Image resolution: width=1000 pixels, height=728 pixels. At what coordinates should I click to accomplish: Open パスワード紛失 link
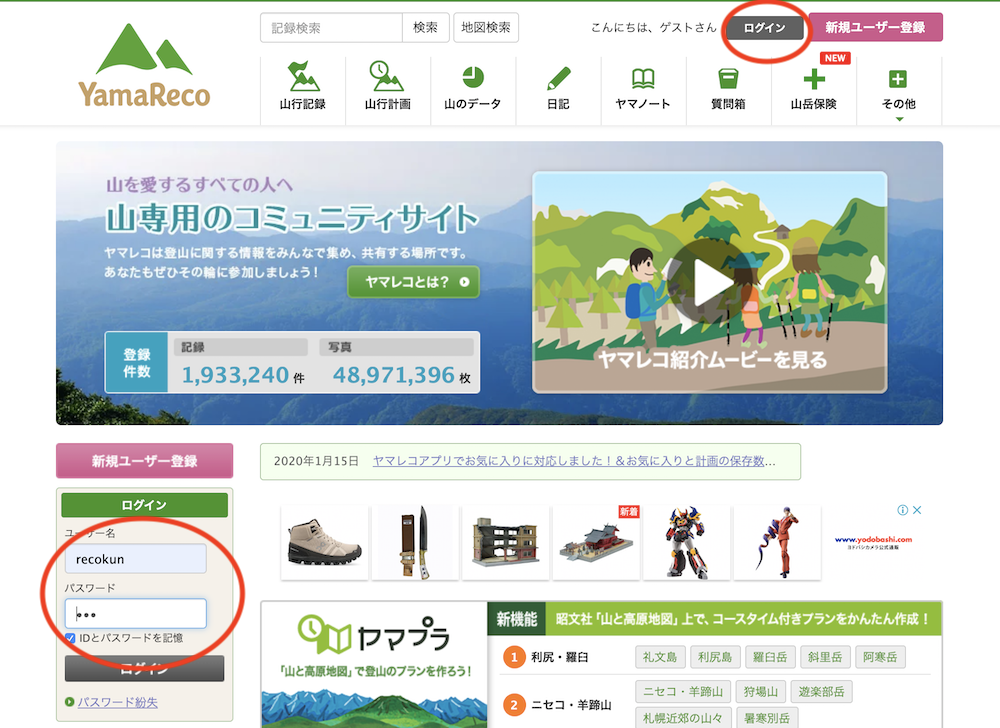(117, 702)
